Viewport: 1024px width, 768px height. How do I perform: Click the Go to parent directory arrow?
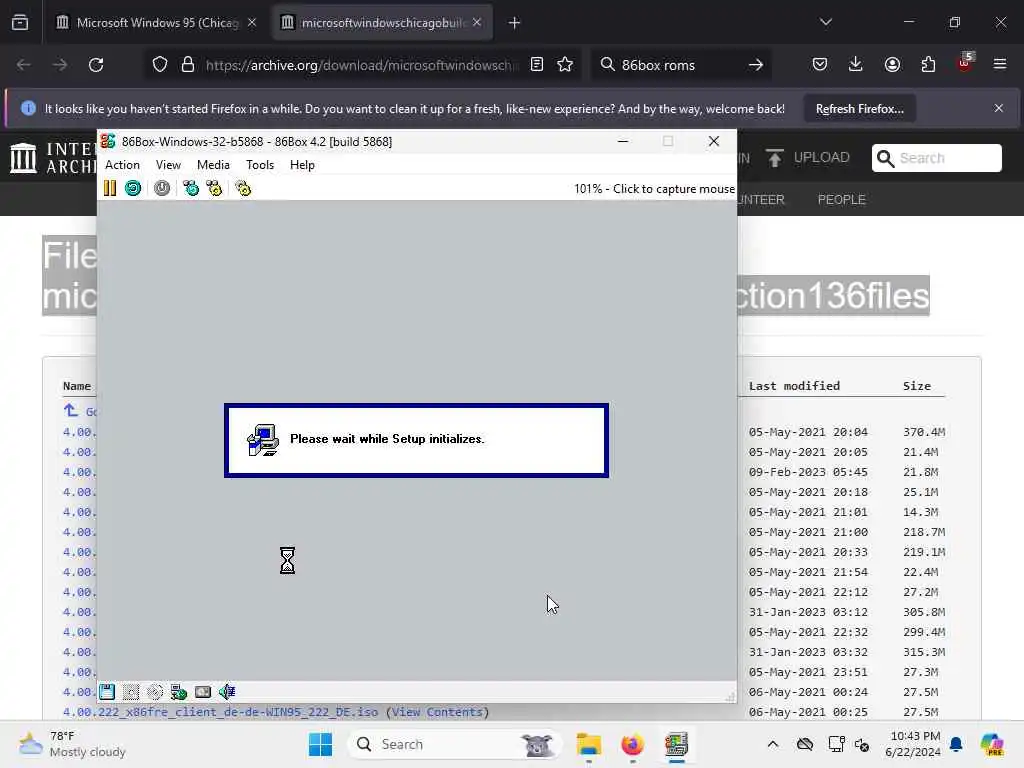pyautogui.click(x=71, y=411)
